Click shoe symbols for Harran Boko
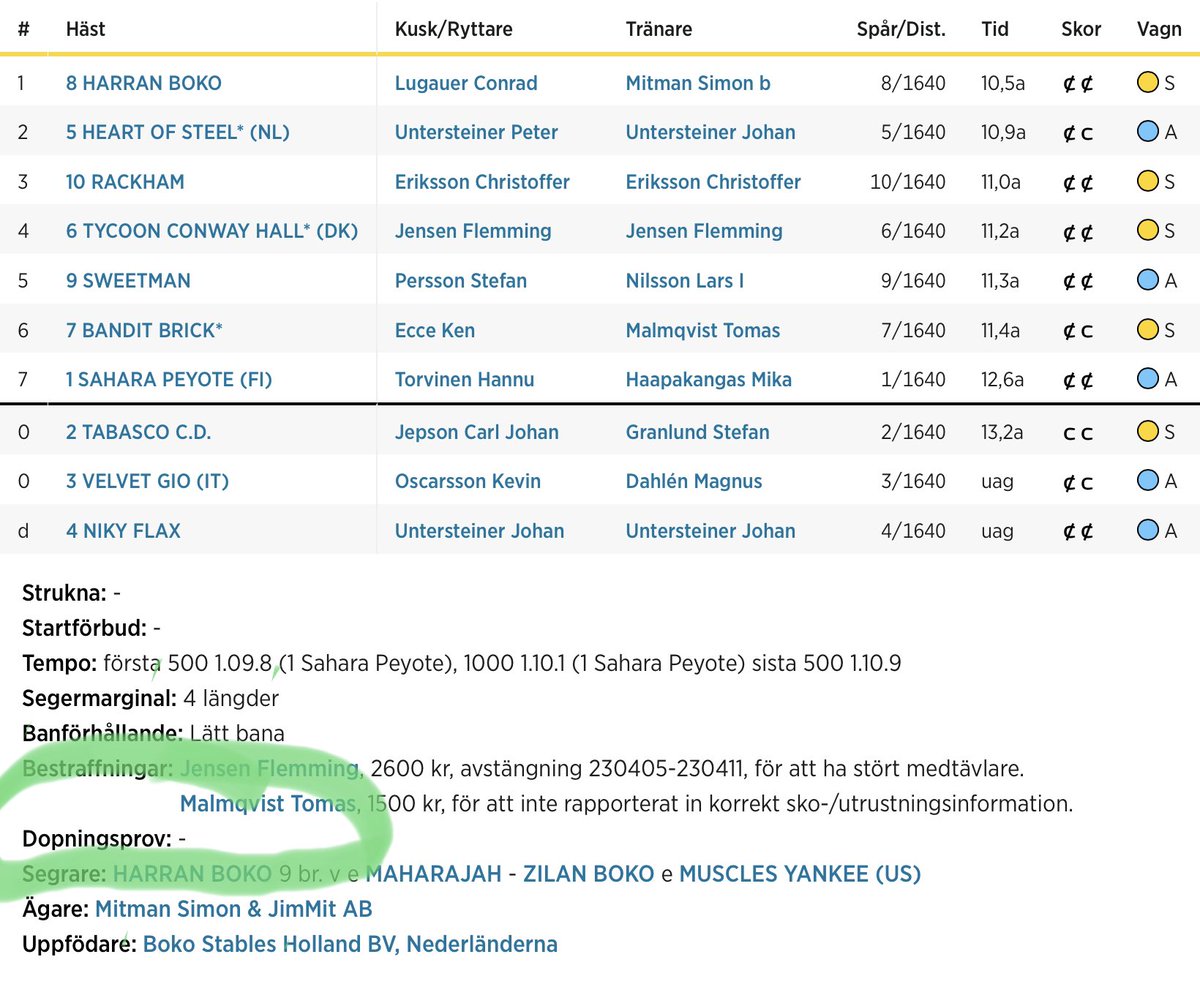This screenshot has width=1200, height=987. (x=1078, y=83)
